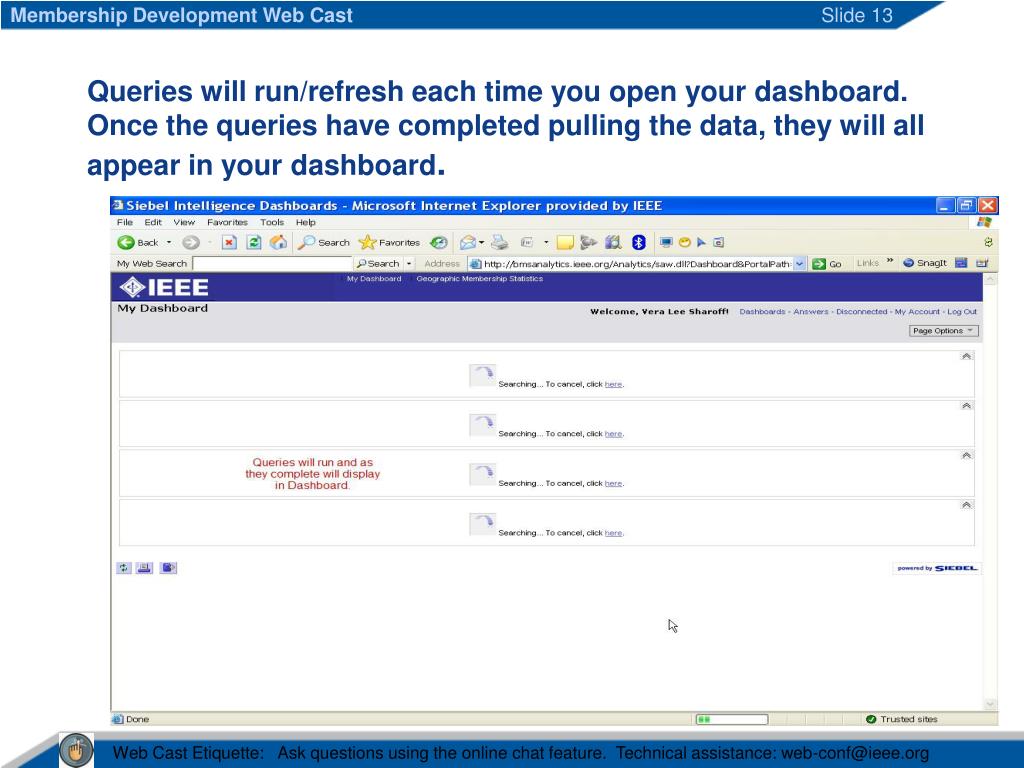Click the page scrollbar up arrow

[990, 280]
